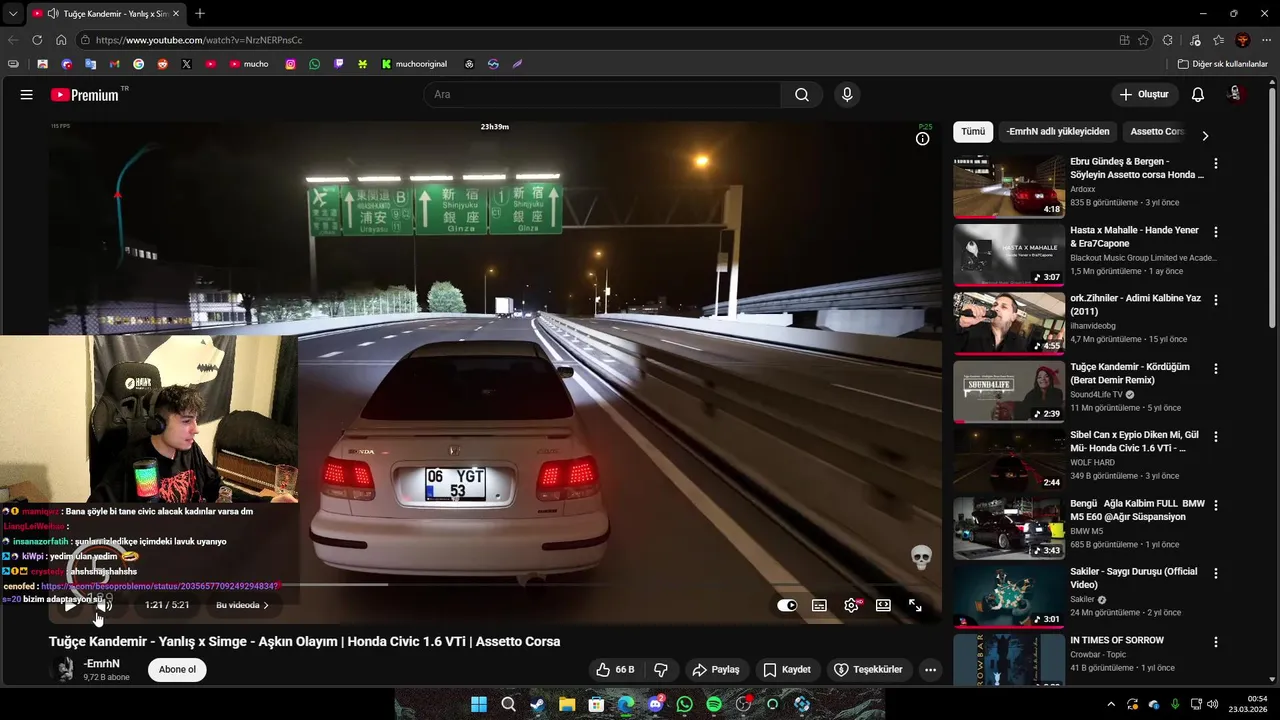Open browser settings and more menu

[1267, 40]
